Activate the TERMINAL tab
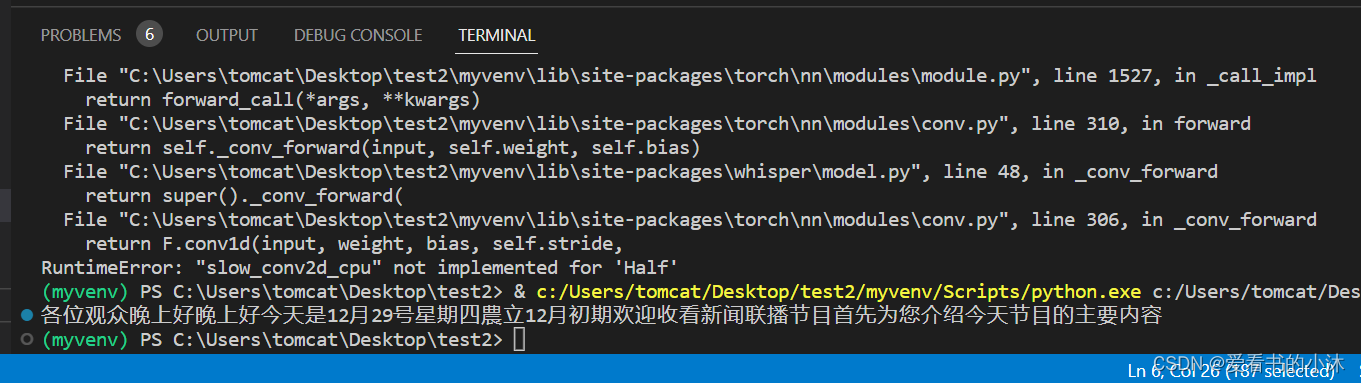Viewport: 1361px width, 383px height. point(497,35)
